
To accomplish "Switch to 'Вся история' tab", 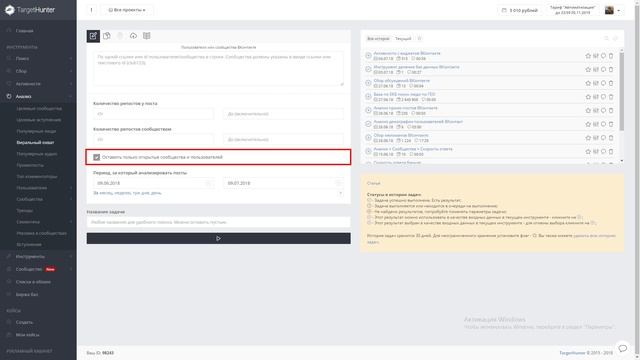I will coord(378,38).
